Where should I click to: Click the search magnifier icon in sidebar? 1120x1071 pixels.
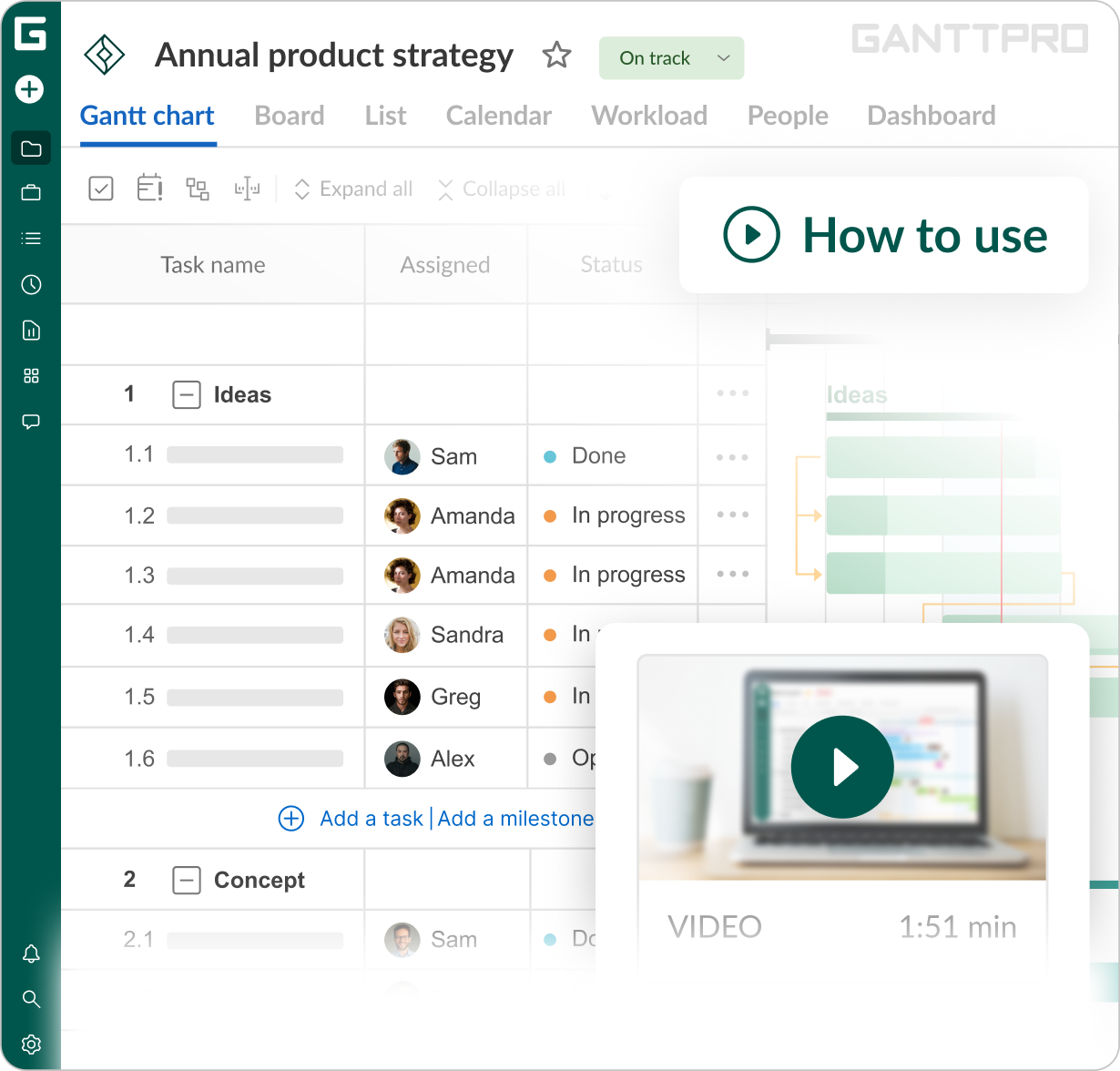click(31, 999)
